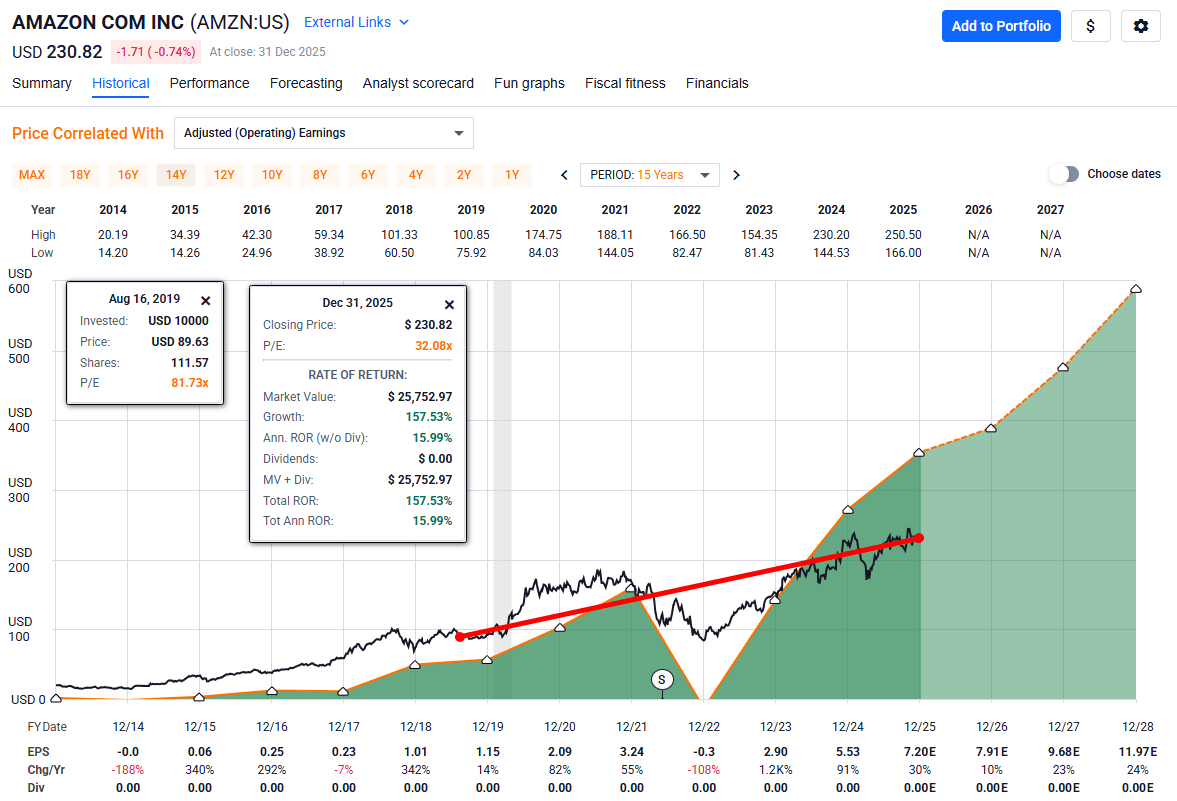Click the S split marker on the chart
Viewport: 1177px width, 801px height.
coord(661,679)
